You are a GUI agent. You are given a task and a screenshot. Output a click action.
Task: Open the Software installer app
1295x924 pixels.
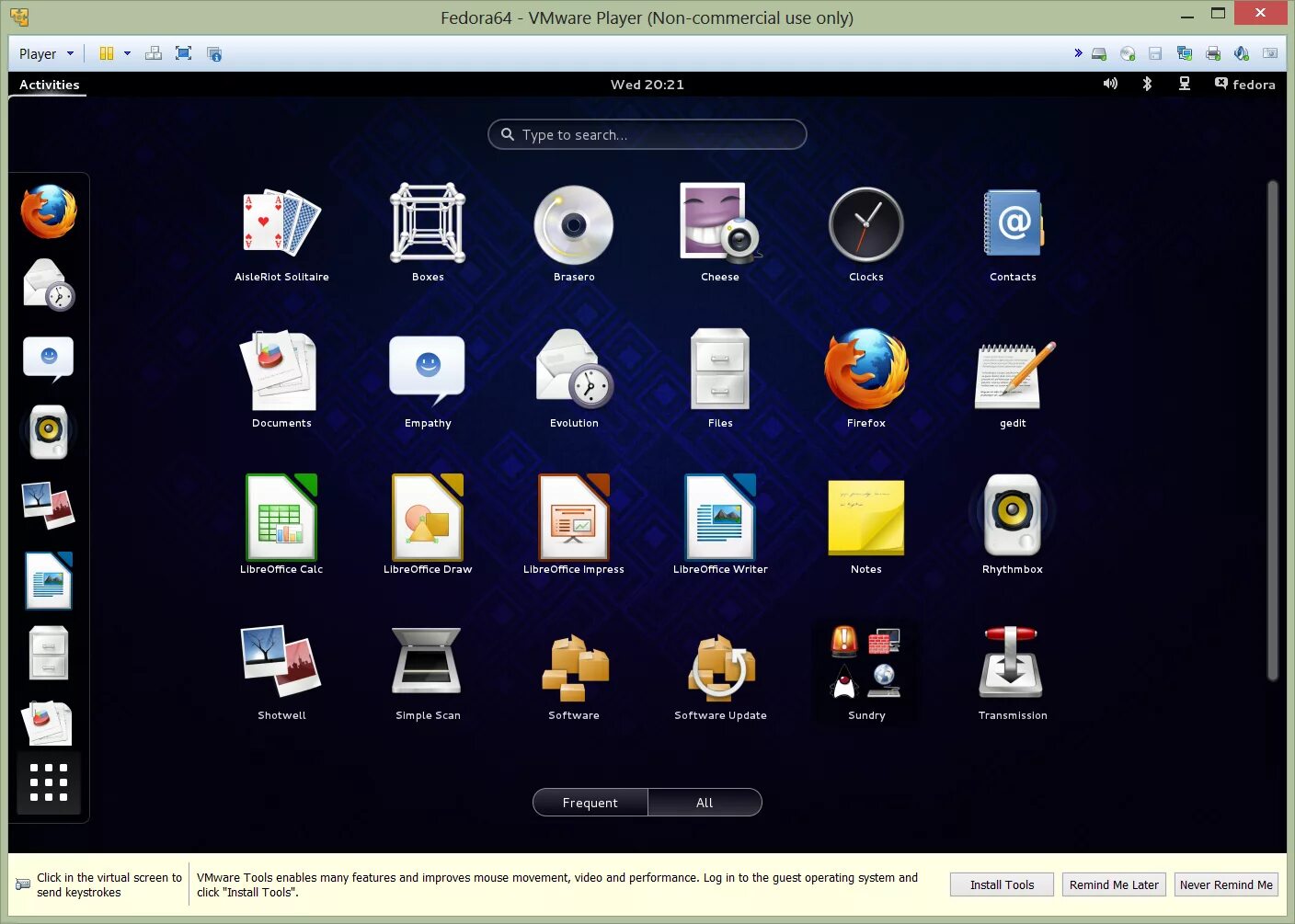tap(574, 672)
